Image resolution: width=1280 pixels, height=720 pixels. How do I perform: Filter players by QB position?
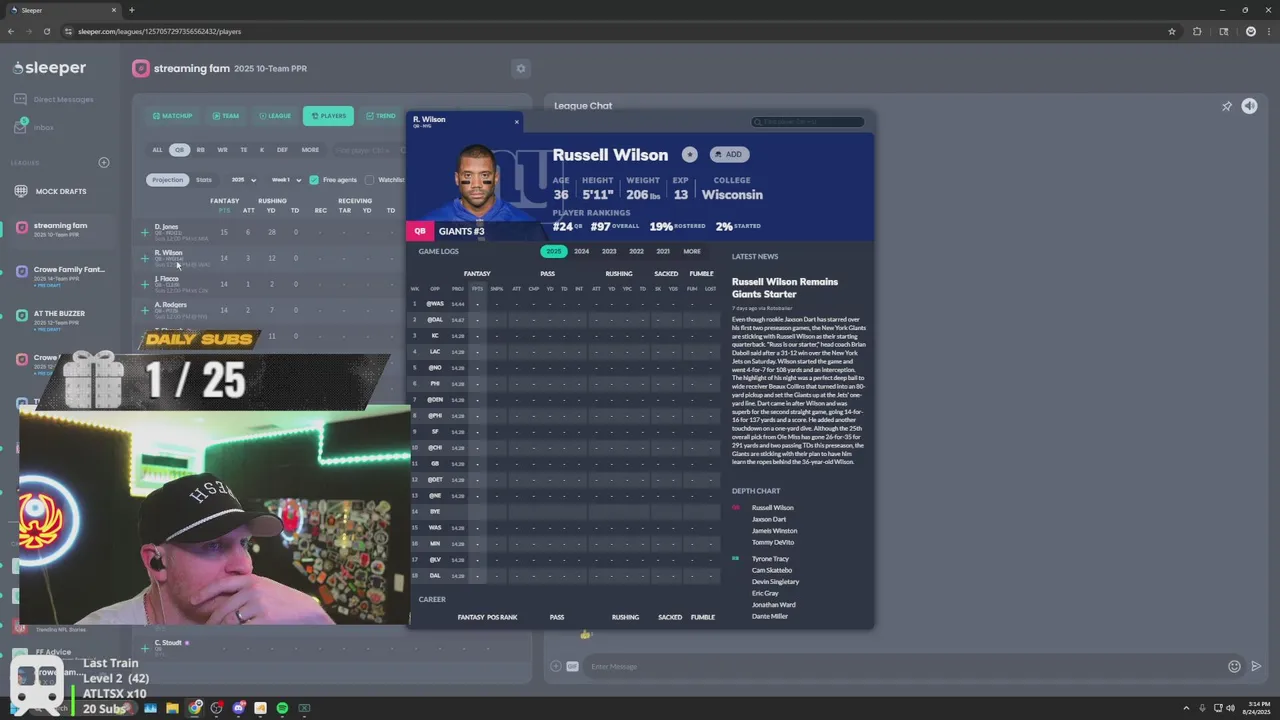tap(179, 150)
